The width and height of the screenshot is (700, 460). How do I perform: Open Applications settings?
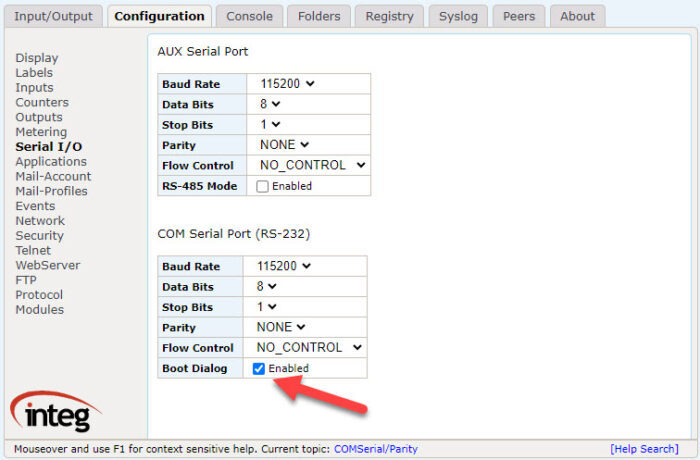[x=51, y=161]
